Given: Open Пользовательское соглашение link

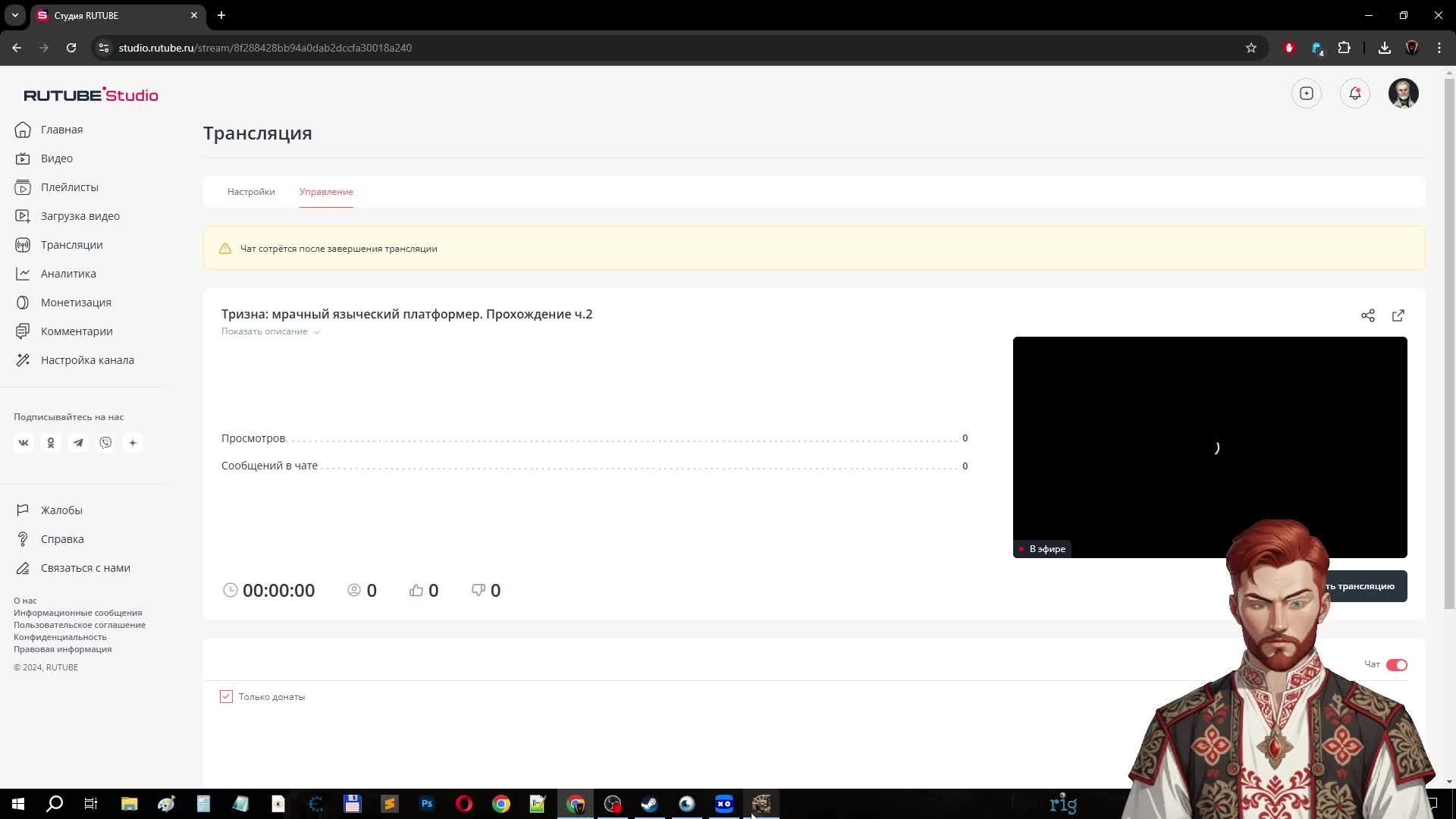Looking at the screenshot, I should 80,625.
